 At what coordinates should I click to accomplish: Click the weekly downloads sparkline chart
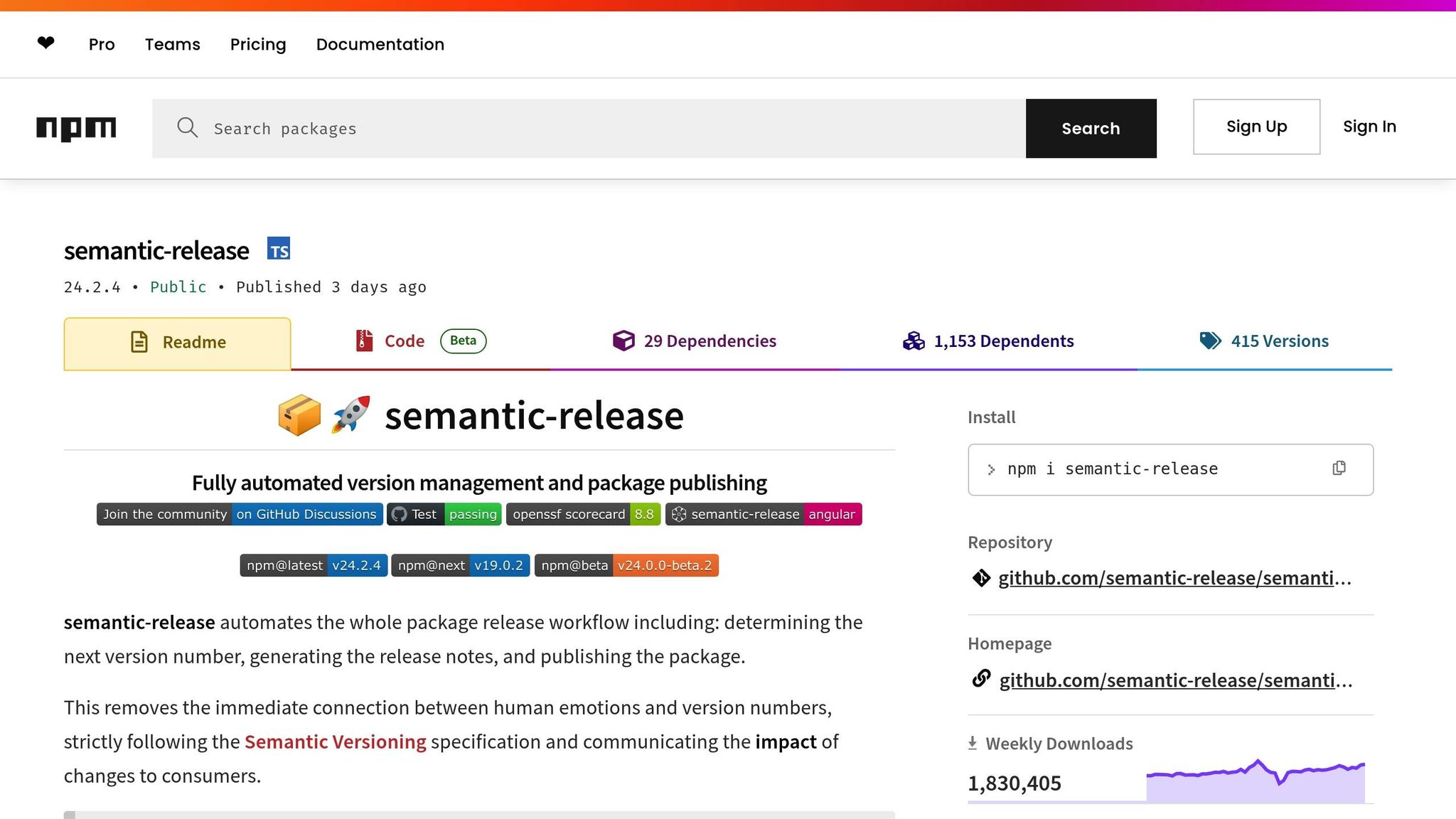pyautogui.click(x=1256, y=781)
